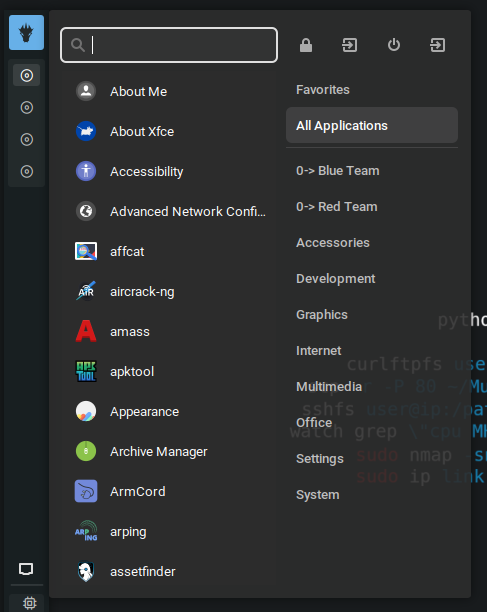
Task: Click the apktool green icon
Action: 86,372
